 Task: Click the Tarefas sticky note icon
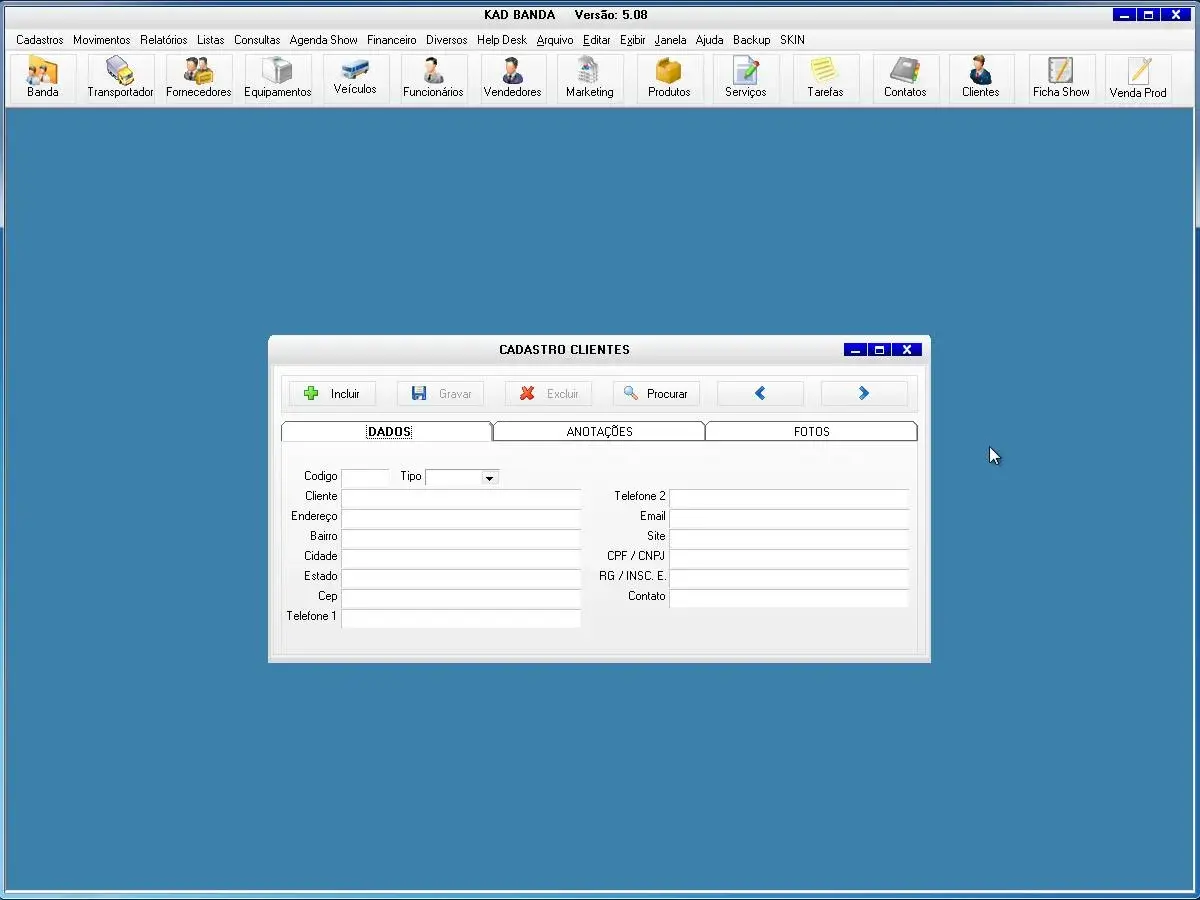click(x=825, y=78)
